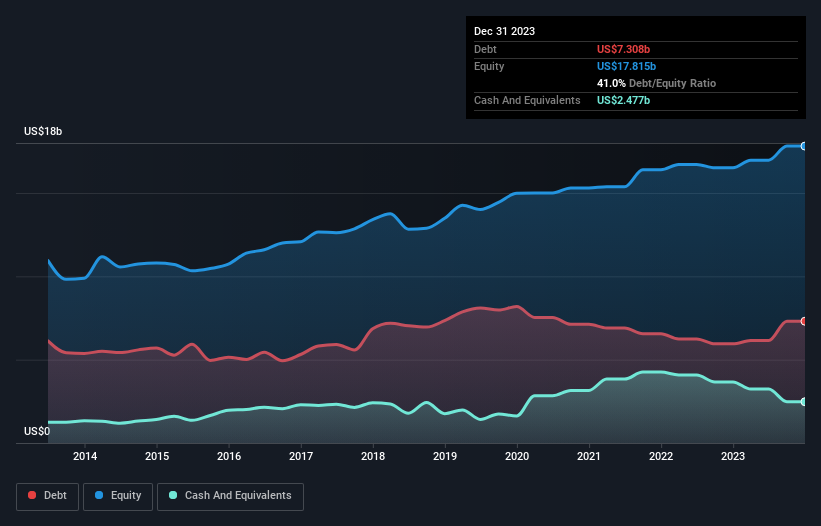This screenshot has width=821, height=526.
Task: Click the US$17.815b equity value
Action: pos(626,66)
